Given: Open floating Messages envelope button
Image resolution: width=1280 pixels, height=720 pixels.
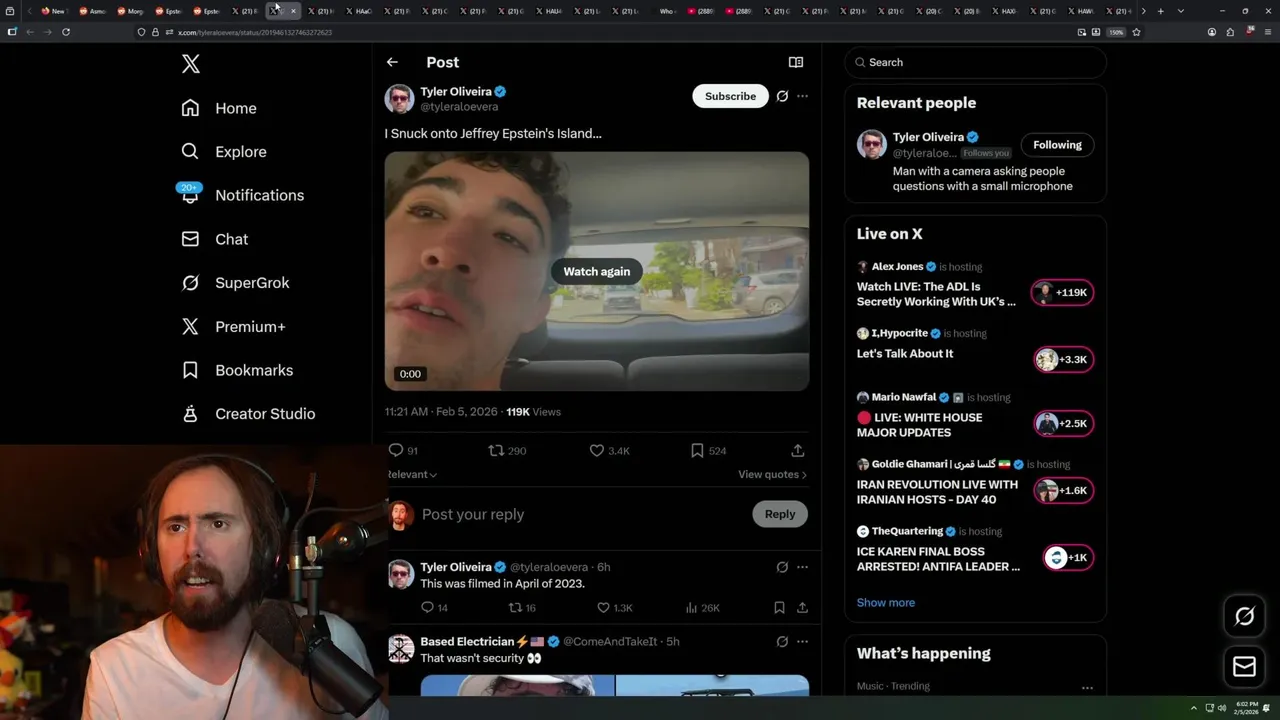Looking at the screenshot, I should 1245,667.
